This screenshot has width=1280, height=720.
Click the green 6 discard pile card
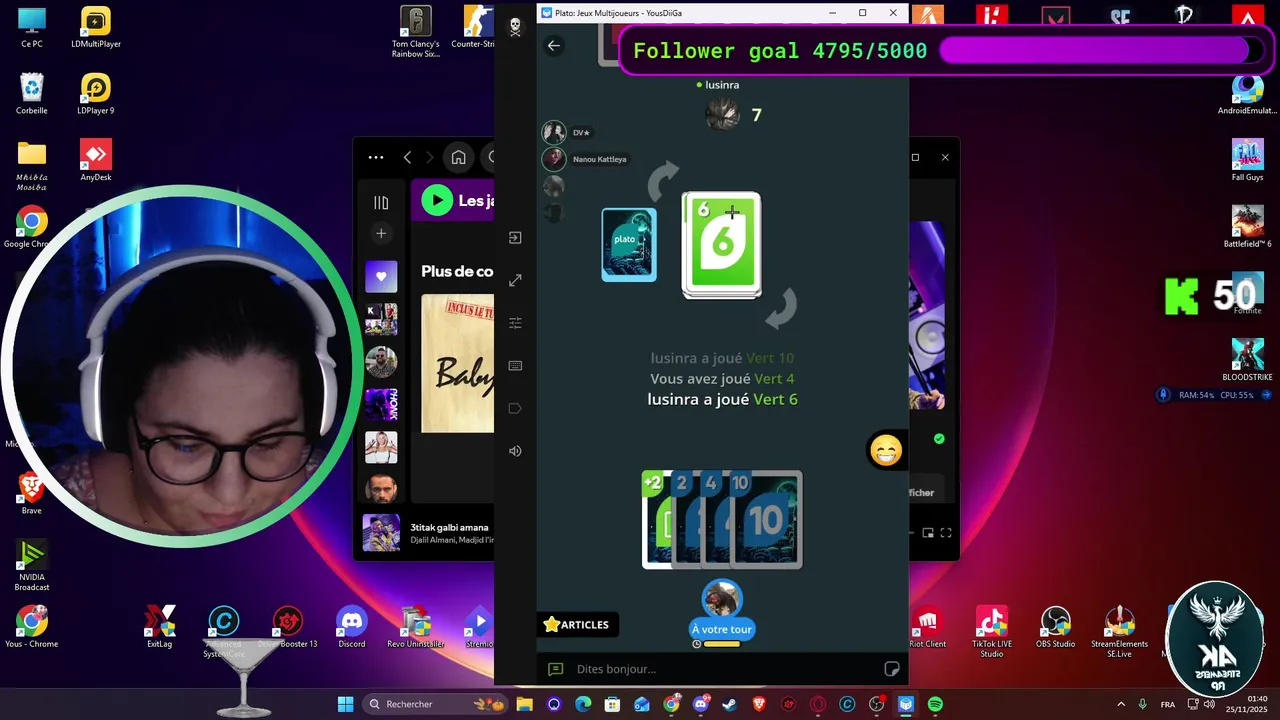pos(721,245)
